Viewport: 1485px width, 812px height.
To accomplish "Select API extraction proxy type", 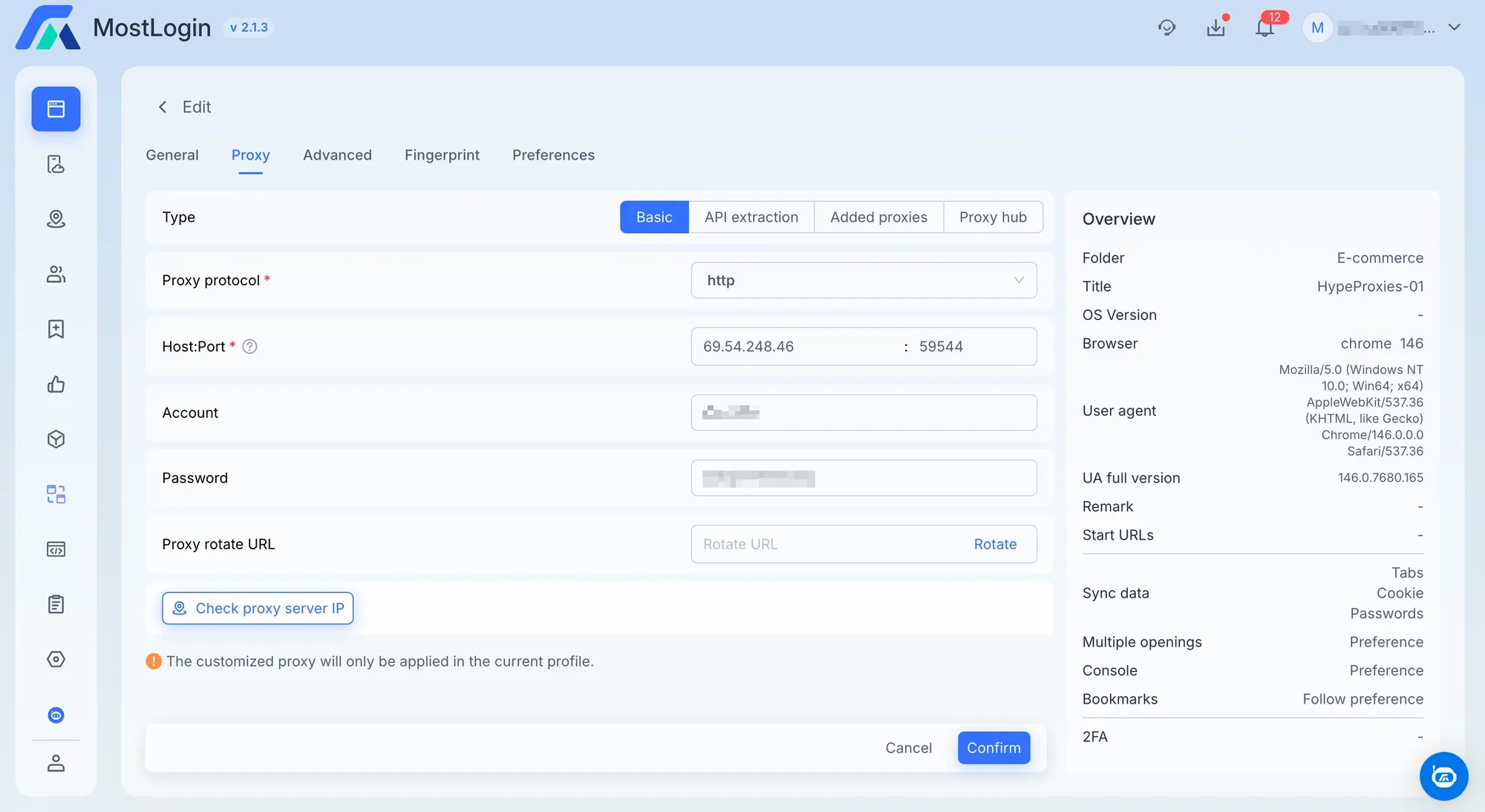I will pyautogui.click(x=751, y=217).
